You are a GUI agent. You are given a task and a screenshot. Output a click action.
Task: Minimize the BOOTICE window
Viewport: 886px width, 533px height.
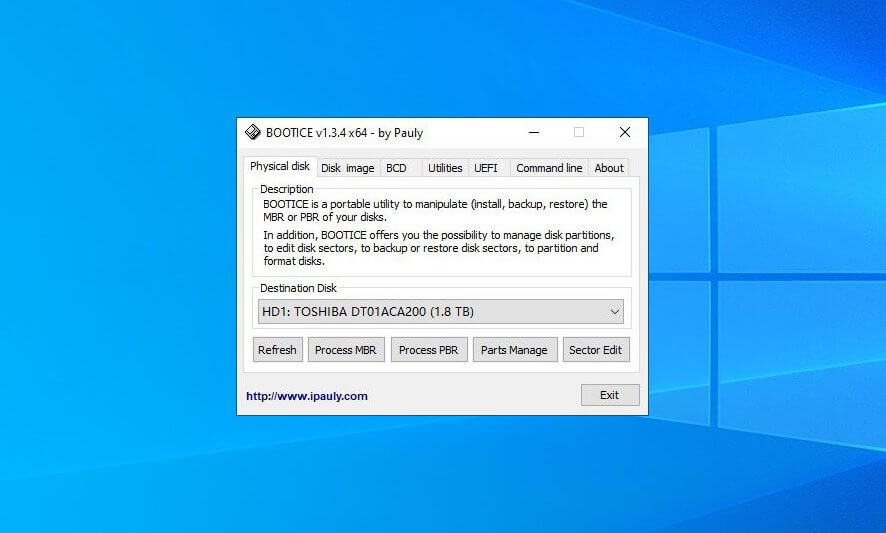click(x=534, y=132)
